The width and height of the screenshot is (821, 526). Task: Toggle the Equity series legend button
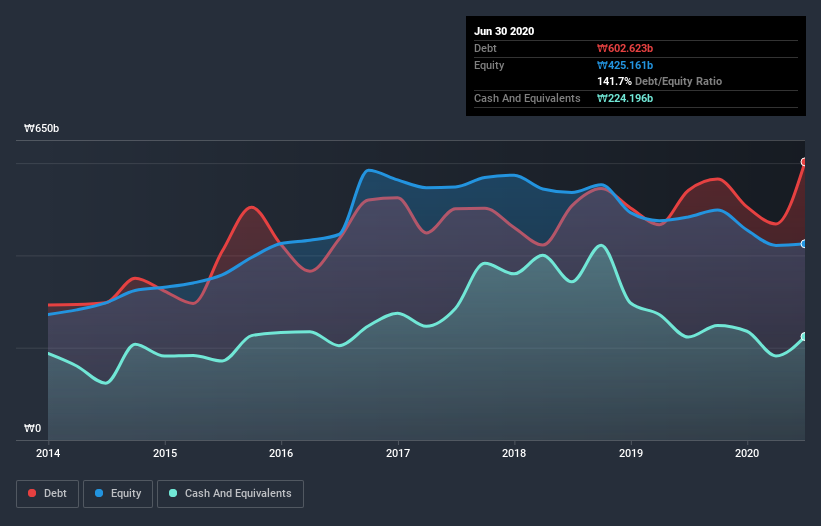coord(118,494)
